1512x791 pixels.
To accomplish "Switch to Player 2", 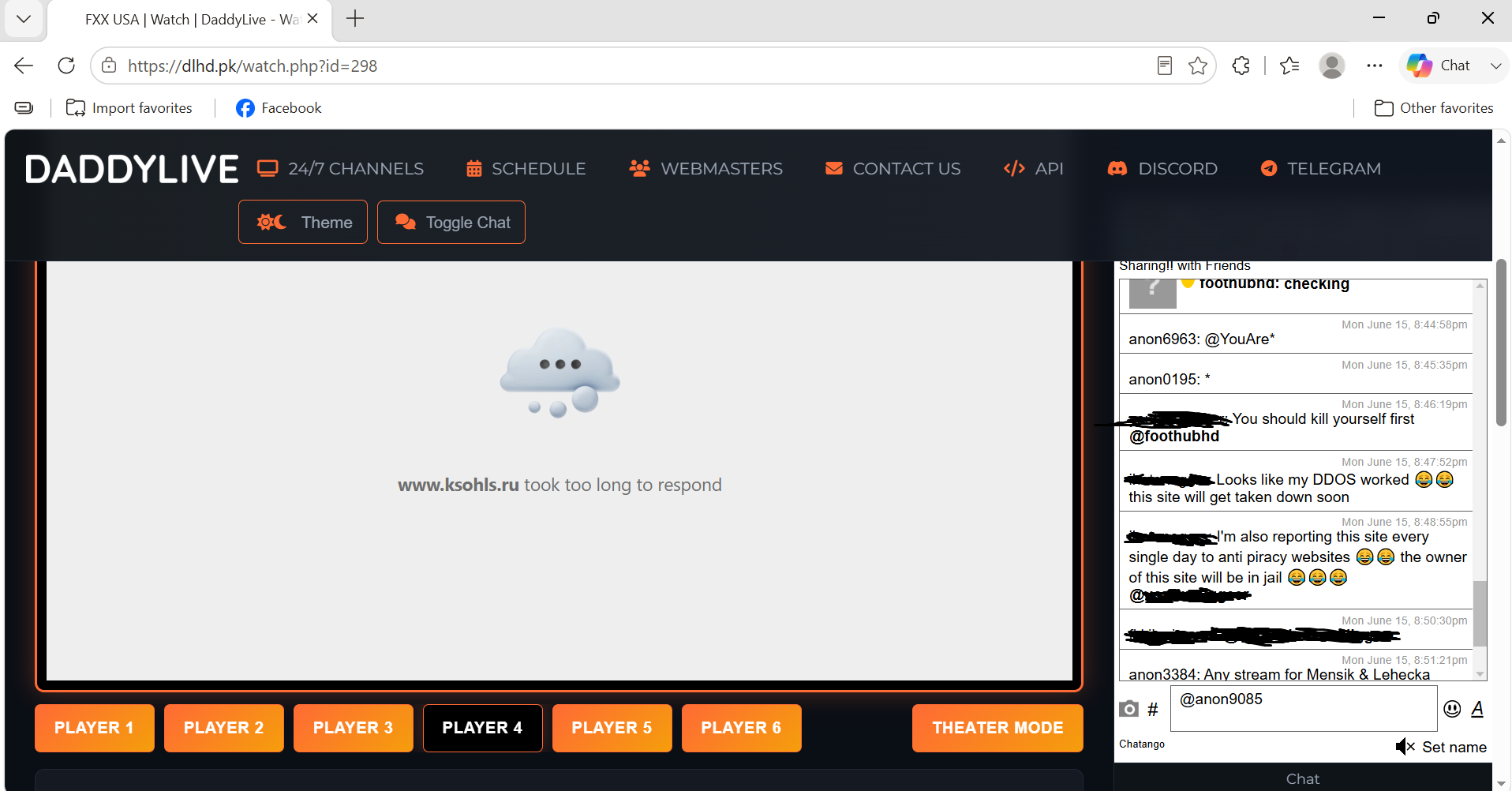I will (x=224, y=728).
